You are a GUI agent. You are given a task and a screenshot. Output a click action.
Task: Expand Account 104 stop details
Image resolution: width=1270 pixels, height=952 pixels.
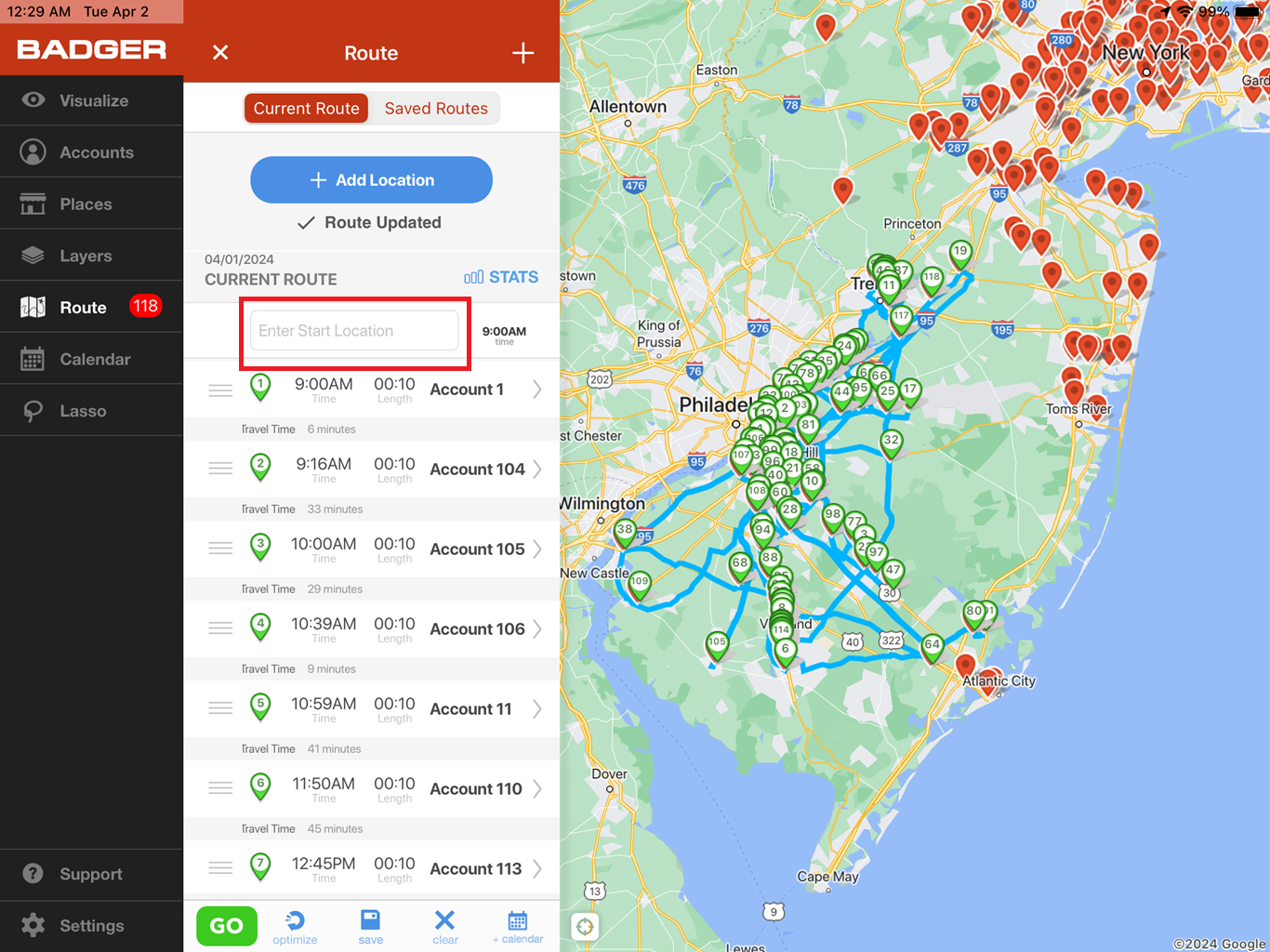point(537,469)
